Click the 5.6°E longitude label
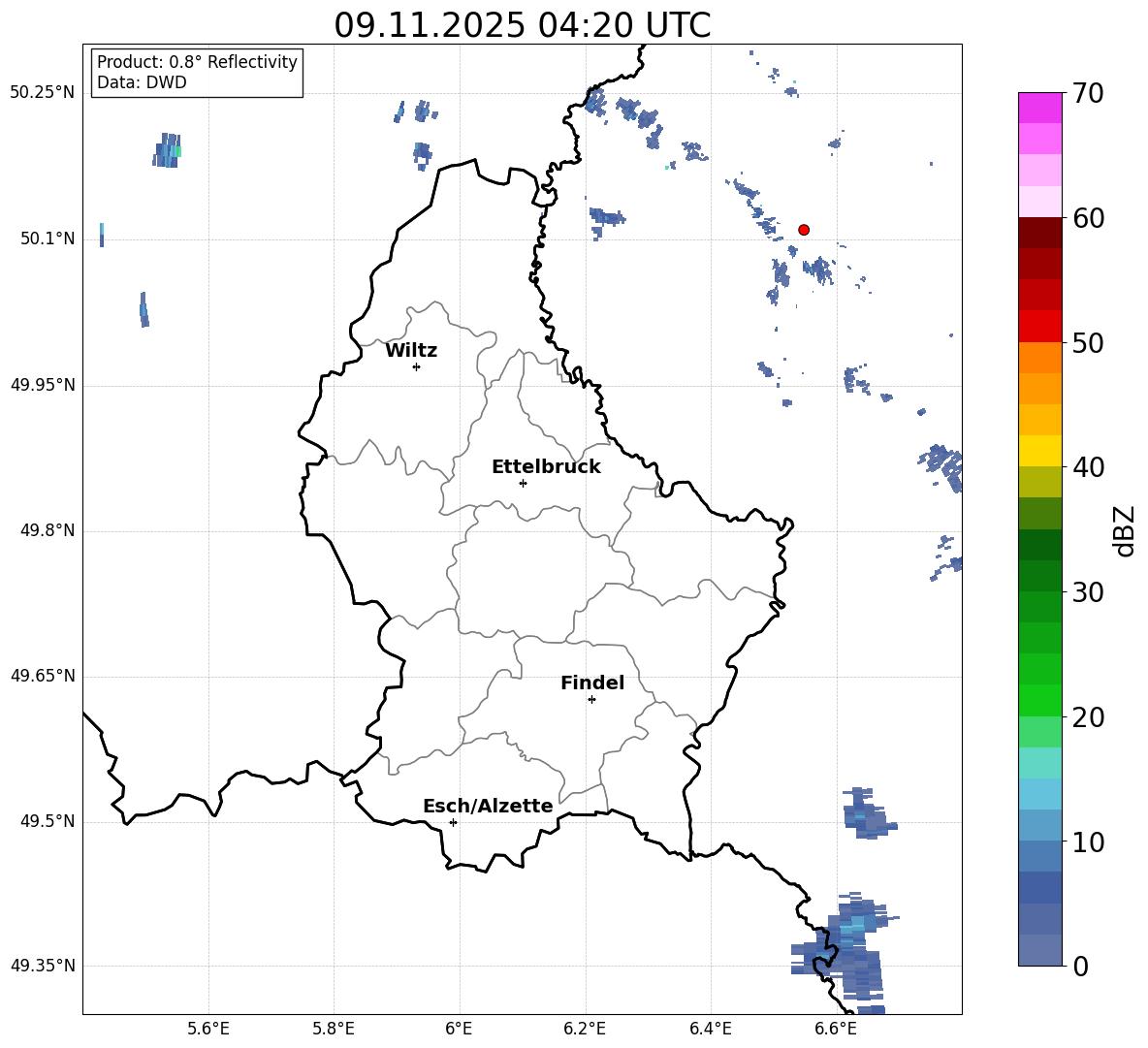The image size is (1148, 1048). pyautogui.click(x=208, y=1029)
